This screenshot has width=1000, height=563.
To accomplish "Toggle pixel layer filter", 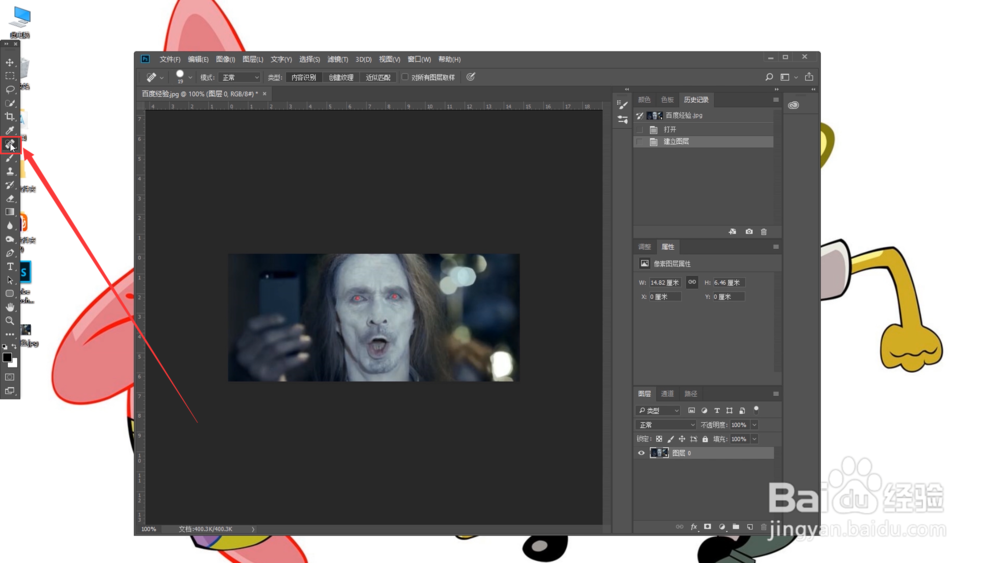I will pyautogui.click(x=691, y=411).
